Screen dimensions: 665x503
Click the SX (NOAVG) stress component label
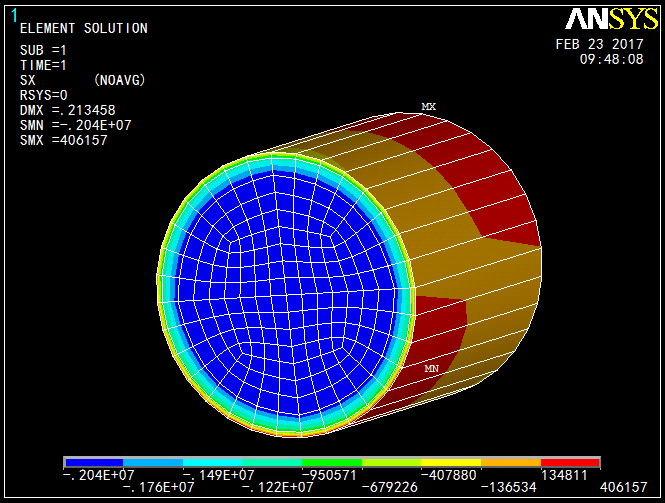(x=83, y=80)
